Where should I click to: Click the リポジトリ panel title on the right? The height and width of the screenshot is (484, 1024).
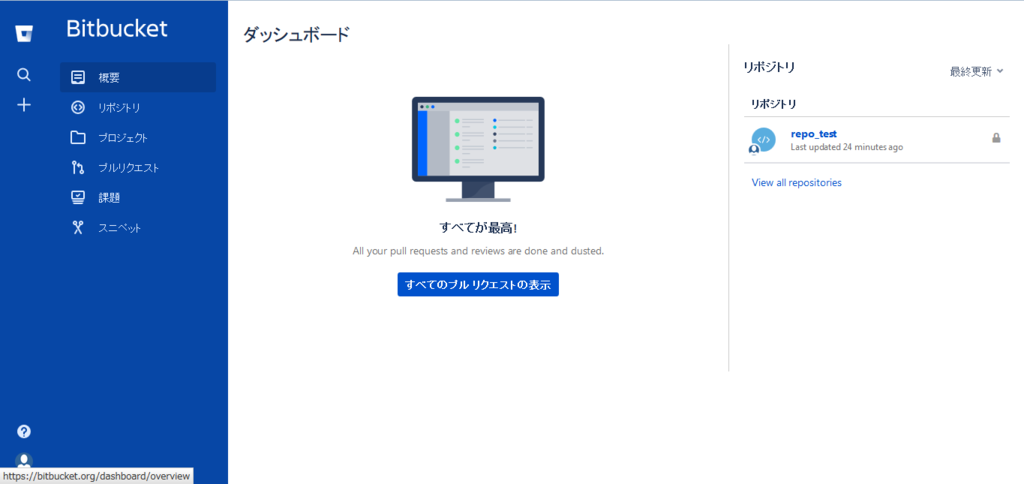(769, 67)
